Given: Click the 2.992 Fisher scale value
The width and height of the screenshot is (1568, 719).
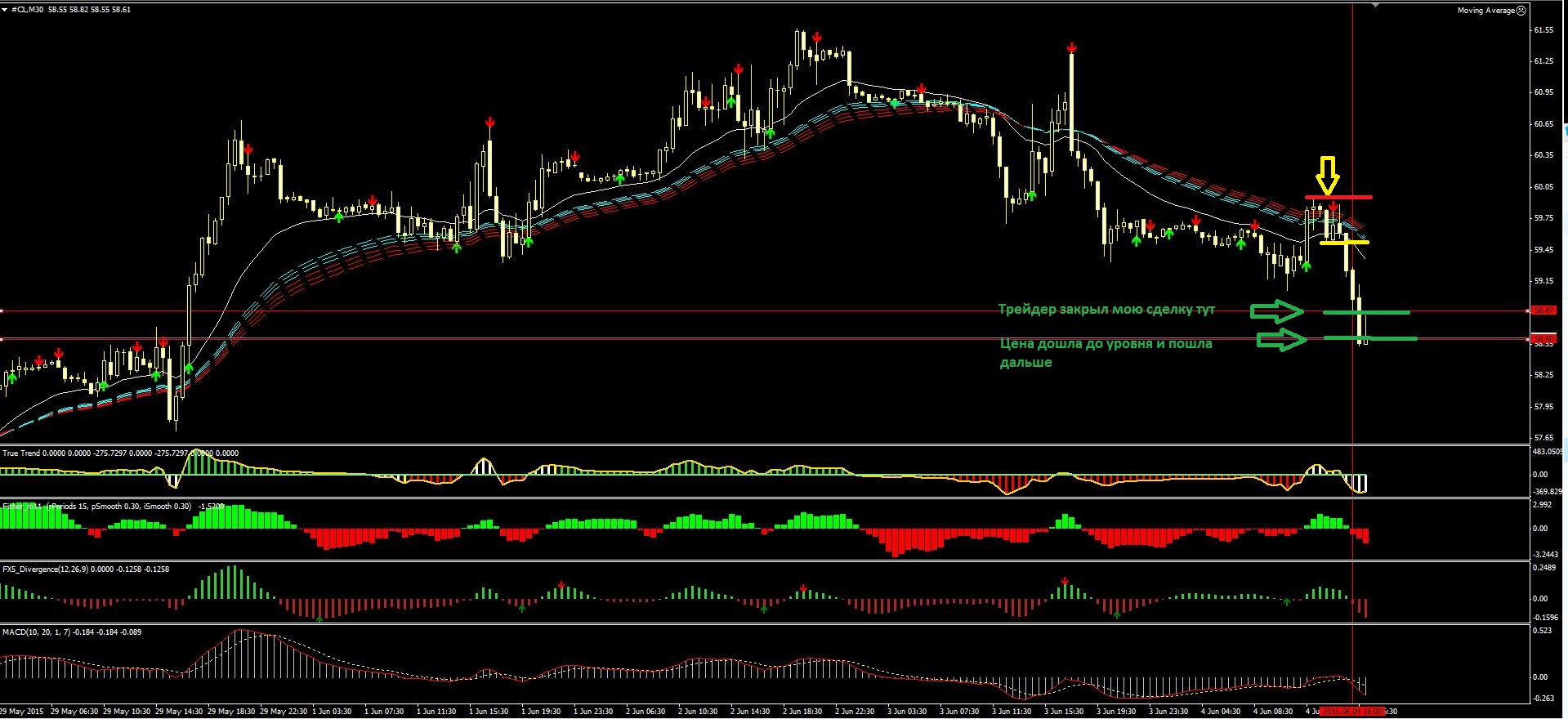Looking at the screenshot, I should point(1542,505).
